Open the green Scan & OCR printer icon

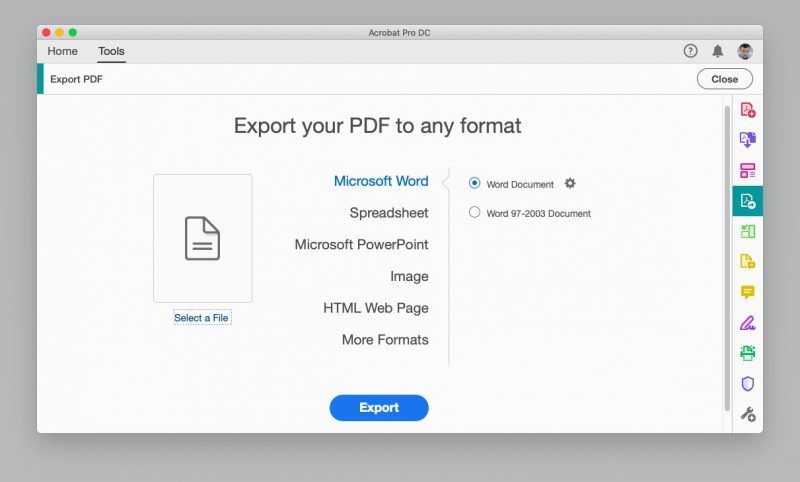(747, 353)
